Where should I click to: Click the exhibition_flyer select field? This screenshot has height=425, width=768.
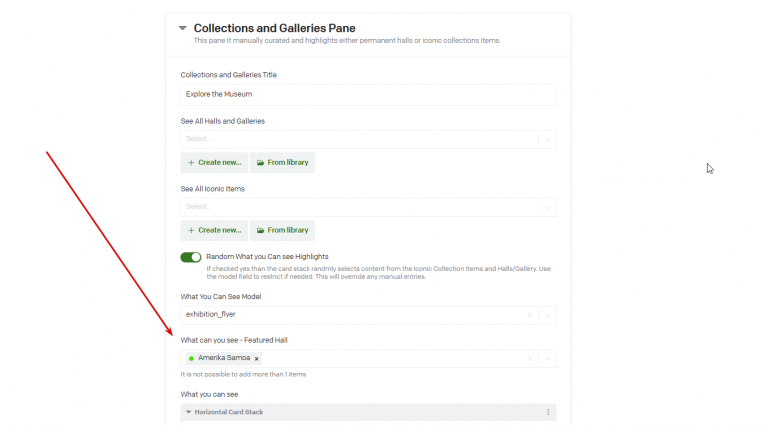tap(350, 314)
